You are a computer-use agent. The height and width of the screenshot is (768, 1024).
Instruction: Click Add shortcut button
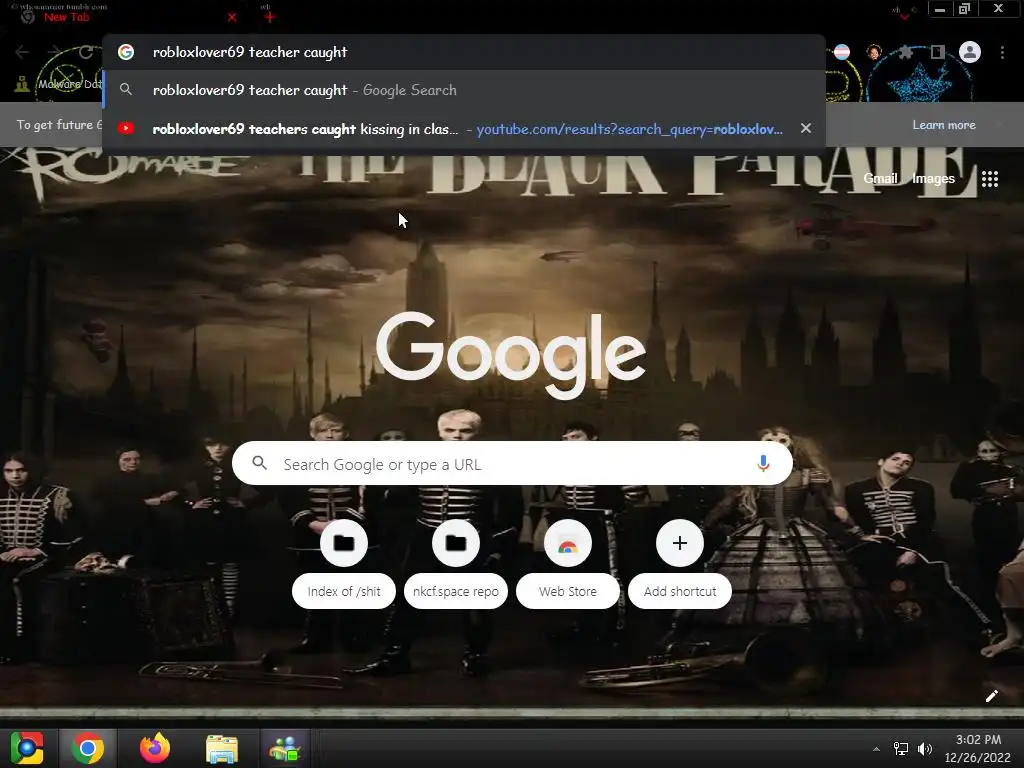(x=680, y=563)
